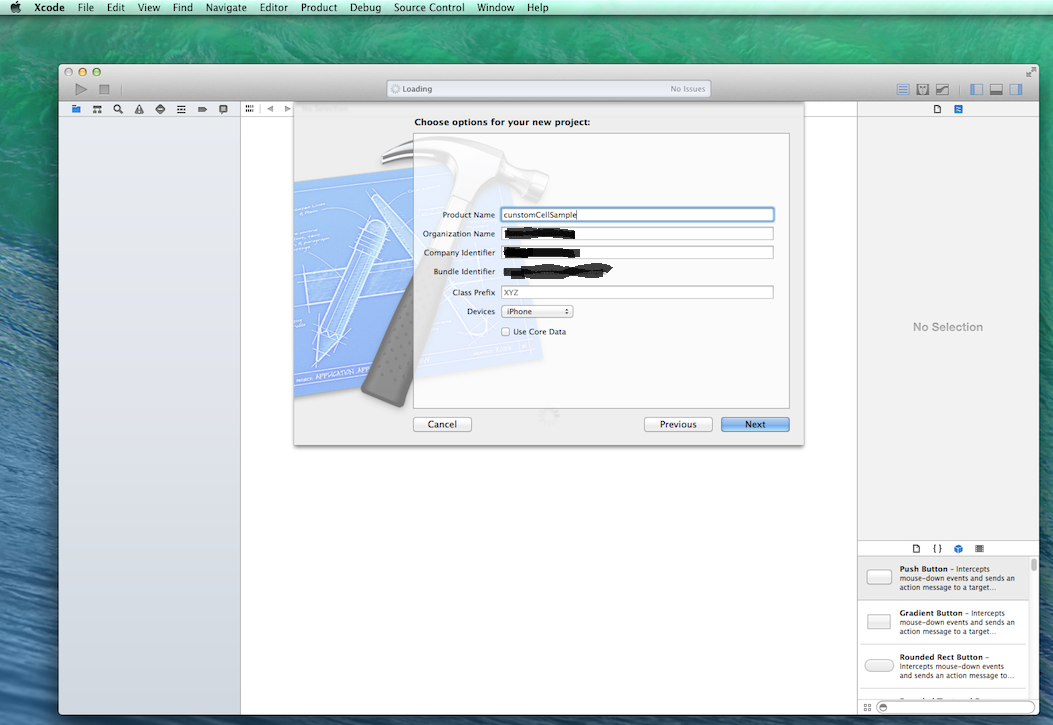
Task: Open the Code Snippet library braces icon
Action: pos(937,548)
